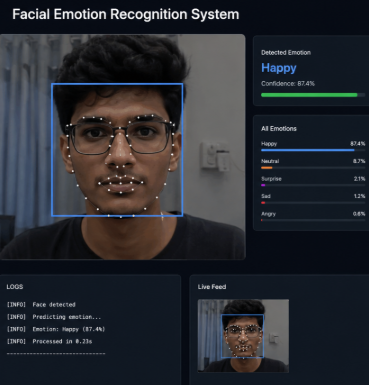Viewport: 369px width, 385px height.
Task: Click the 0.6% Angry value
Action: pos(359,214)
